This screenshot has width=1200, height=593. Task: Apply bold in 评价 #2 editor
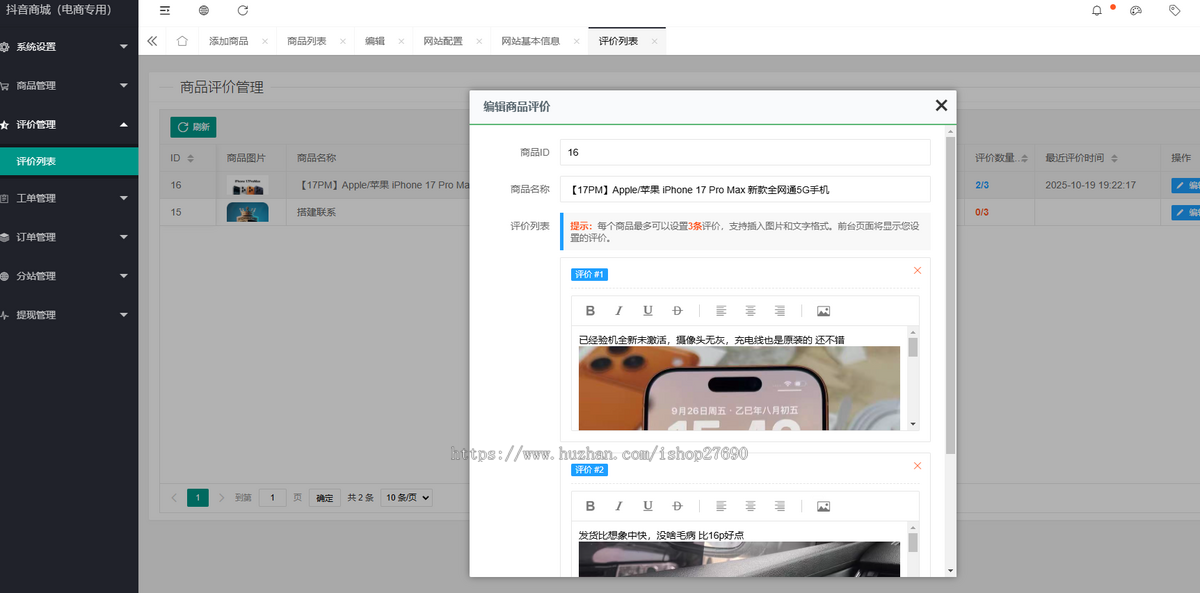[590, 506]
